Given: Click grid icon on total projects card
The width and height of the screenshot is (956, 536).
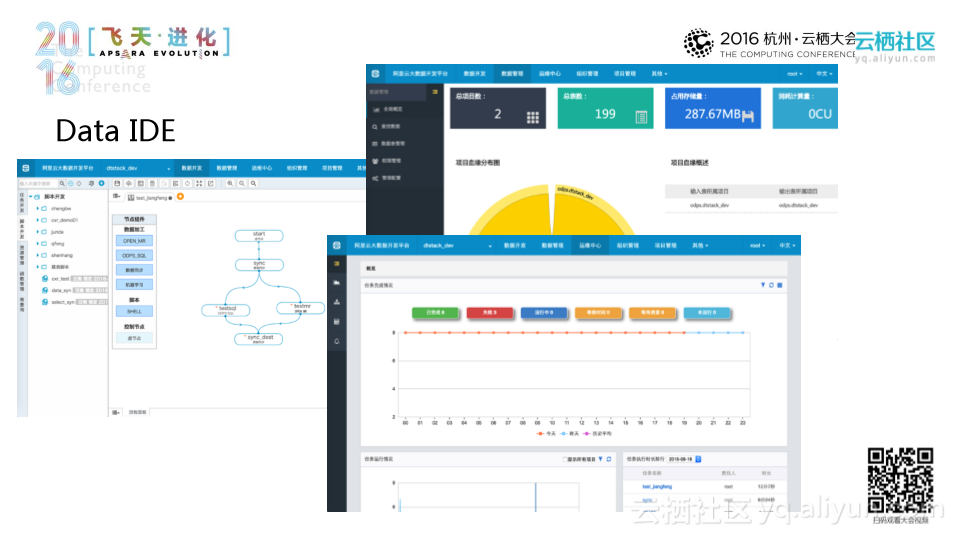Looking at the screenshot, I should (532, 118).
